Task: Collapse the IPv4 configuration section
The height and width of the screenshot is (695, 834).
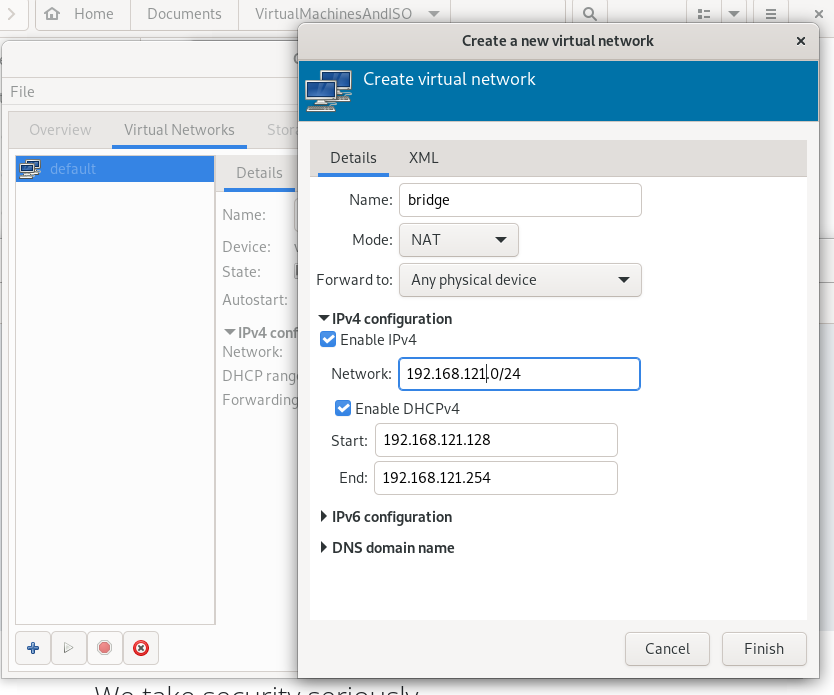Action: 324,319
